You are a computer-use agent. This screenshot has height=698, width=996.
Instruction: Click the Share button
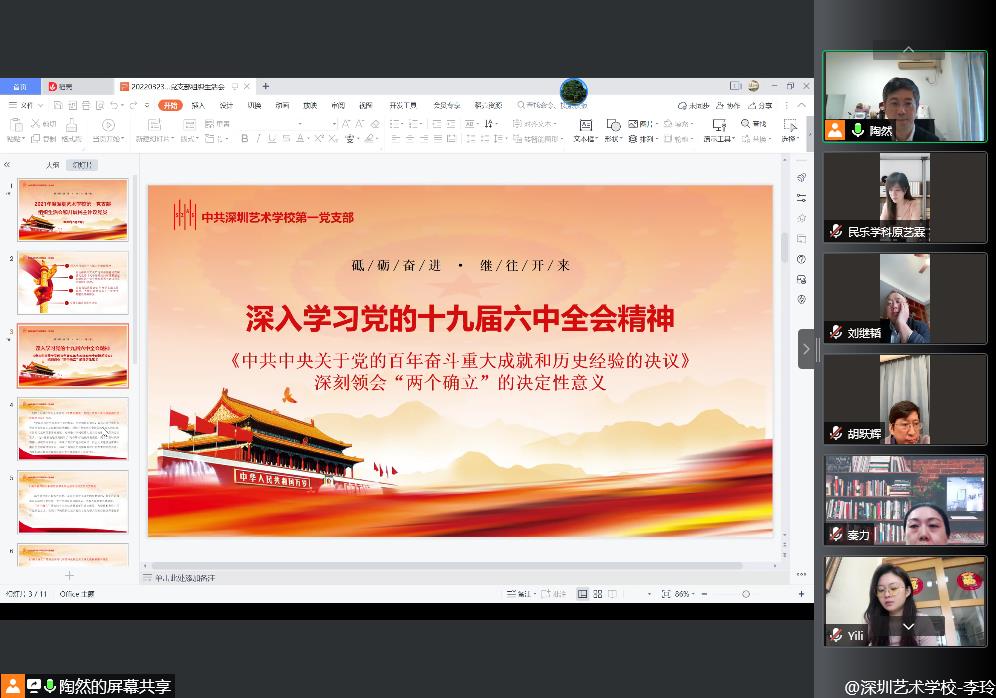[760, 105]
